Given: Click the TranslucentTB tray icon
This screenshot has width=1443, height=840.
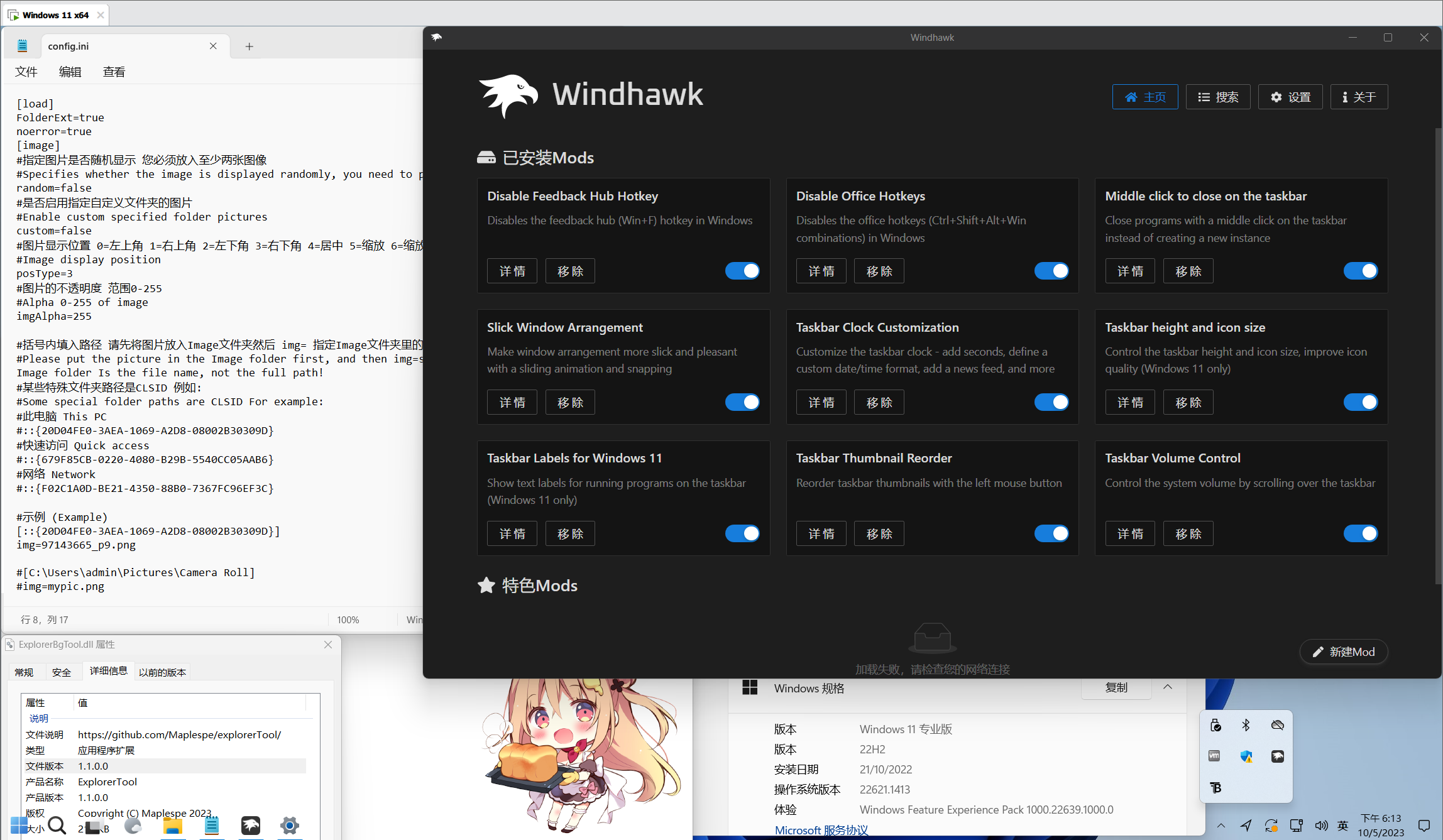Looking at the screenshot, I should click(x=1214, y=788).
